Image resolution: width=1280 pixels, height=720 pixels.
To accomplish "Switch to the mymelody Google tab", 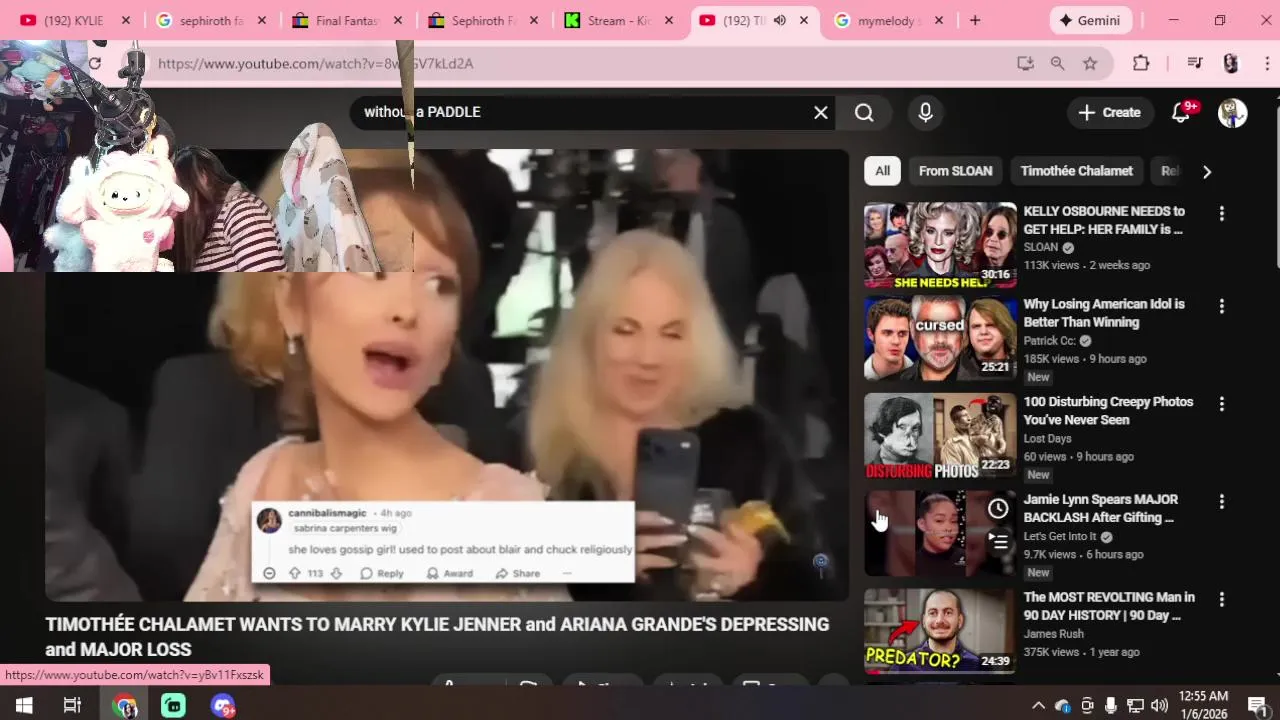I will click(889, 20).
